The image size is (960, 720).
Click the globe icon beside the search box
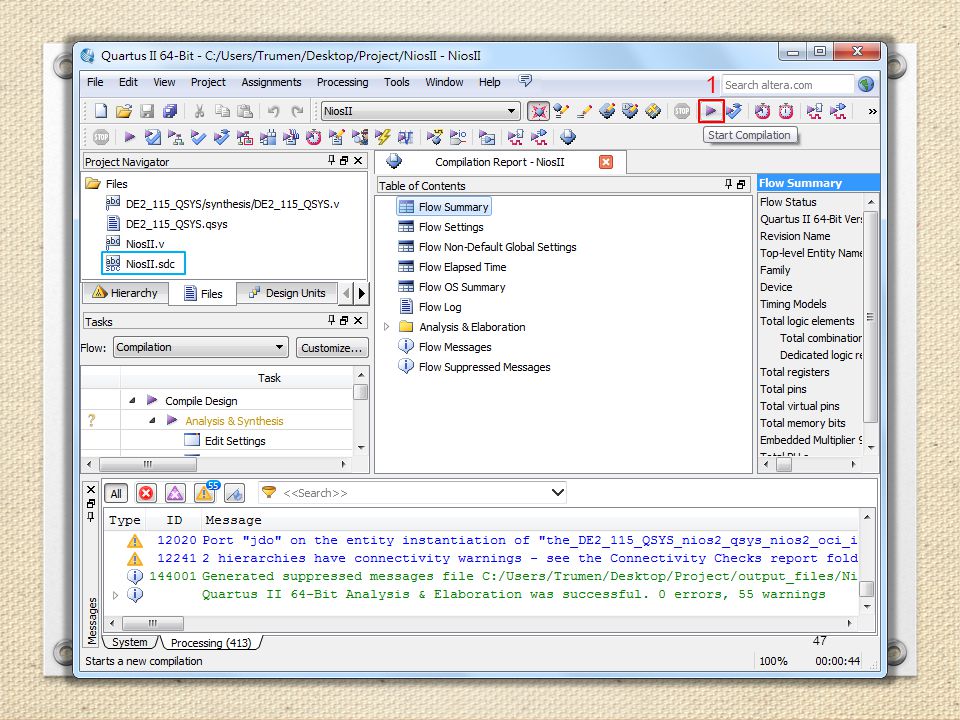(866, 84)
